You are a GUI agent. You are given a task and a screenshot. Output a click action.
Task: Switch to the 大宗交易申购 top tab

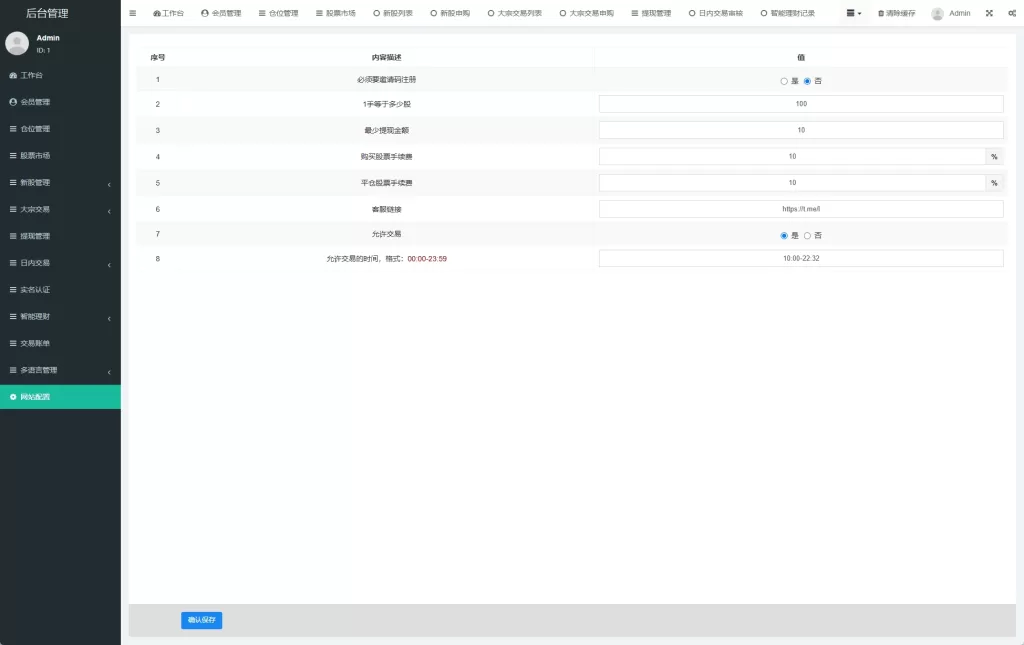(x=586, y=13)
